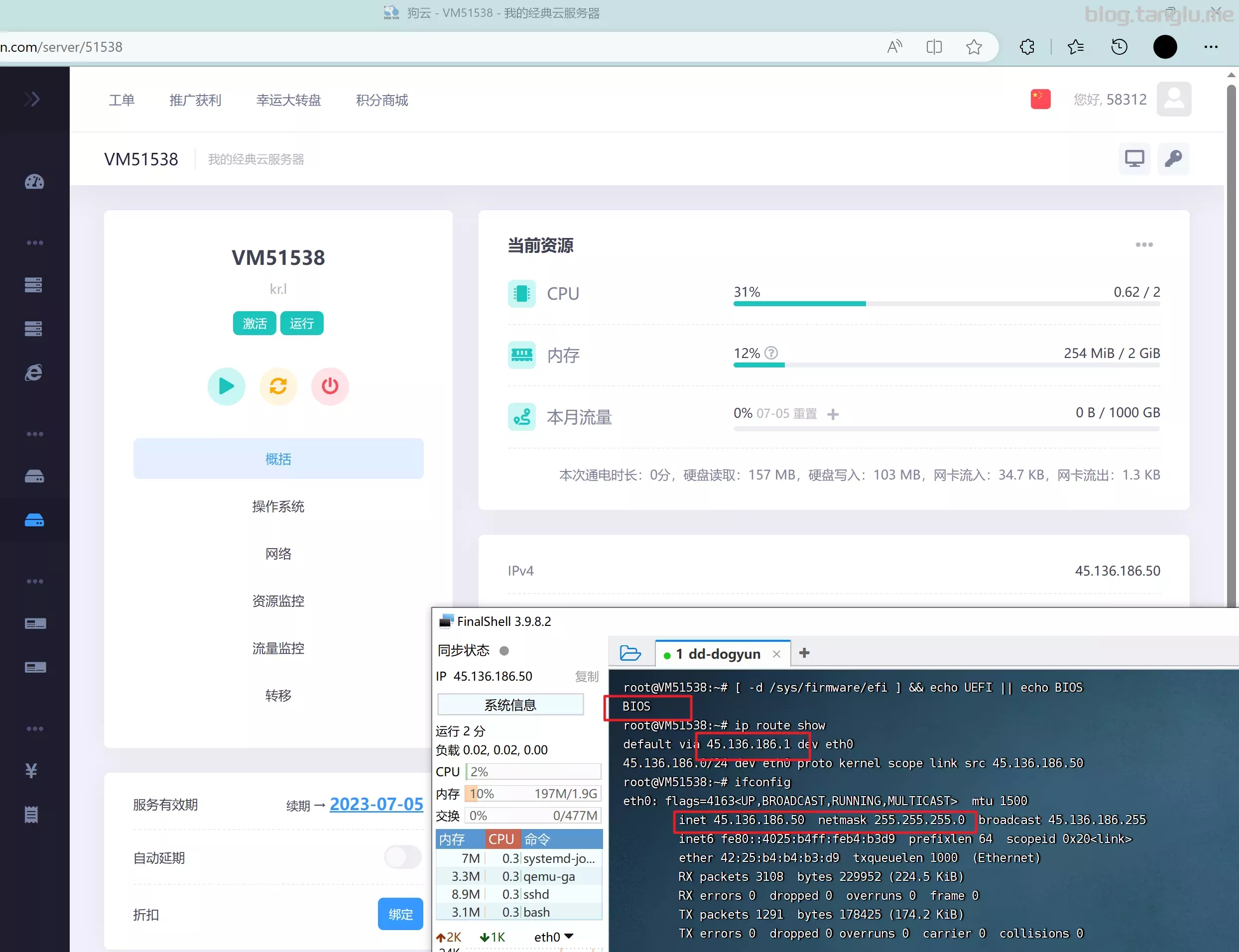
Task: Click the power/shutdown server icon
Action: [x=330, y=386]
